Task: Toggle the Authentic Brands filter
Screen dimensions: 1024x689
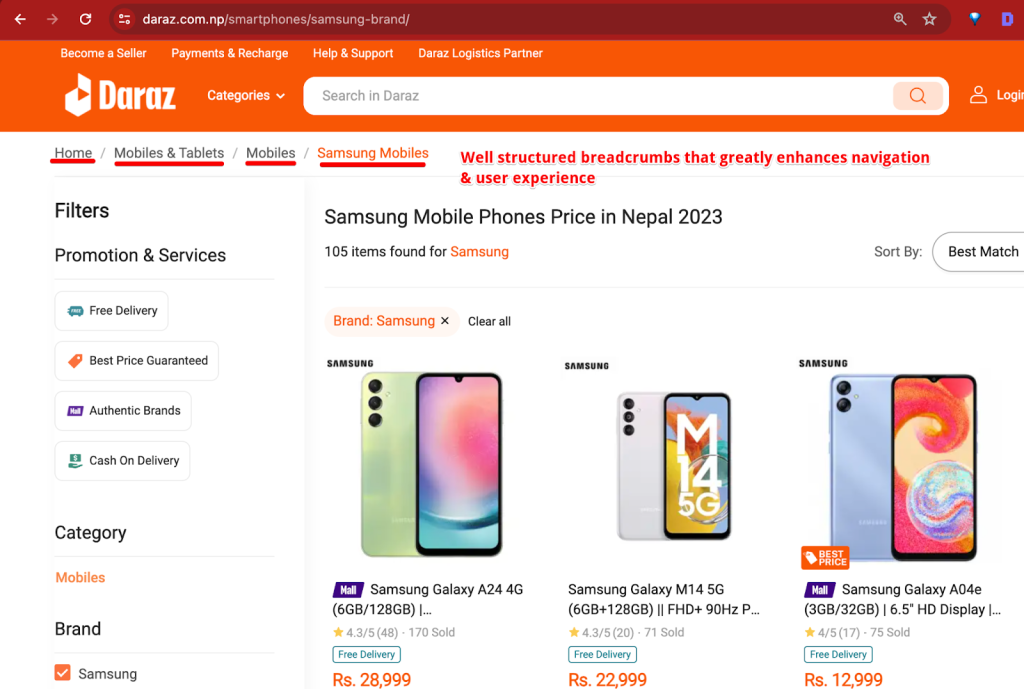Action: coord(123,411)
